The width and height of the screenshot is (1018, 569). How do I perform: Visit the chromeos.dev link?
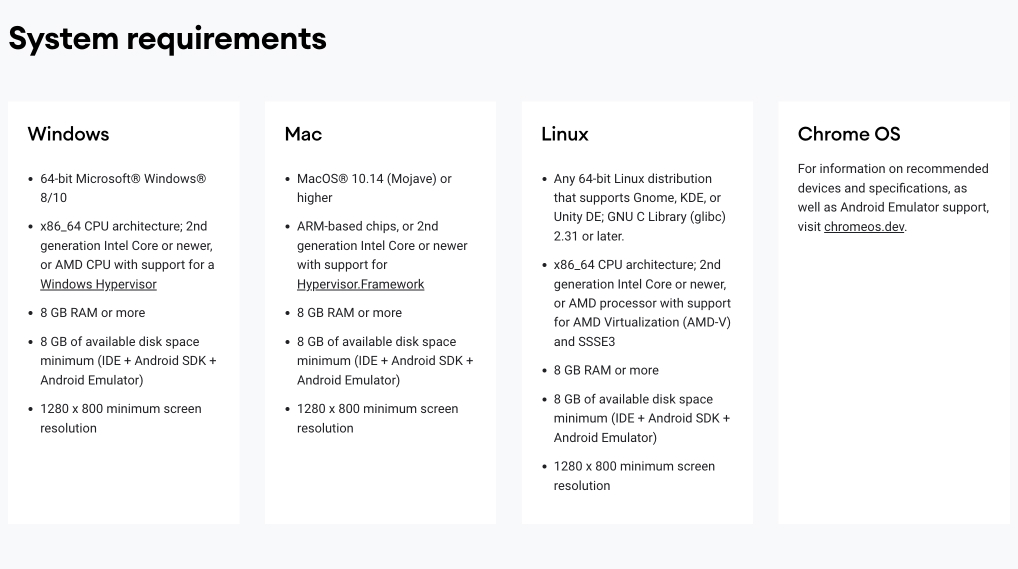coord(864,227)
